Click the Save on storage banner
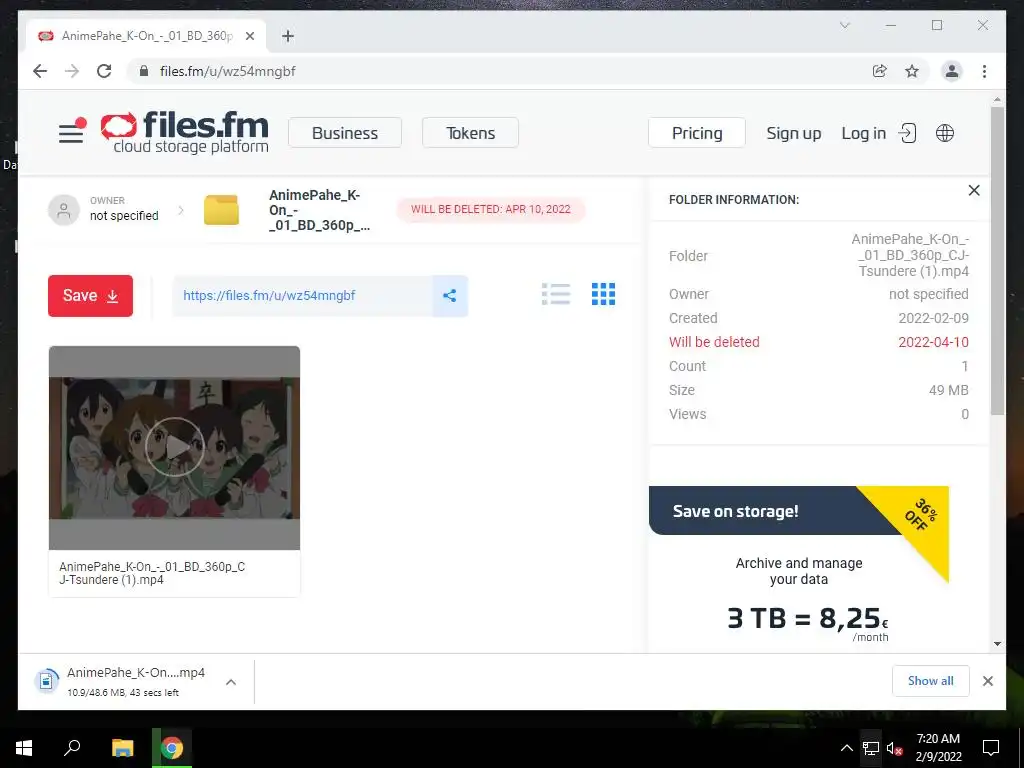The image size is (1024, 768). tap(798, 511)
